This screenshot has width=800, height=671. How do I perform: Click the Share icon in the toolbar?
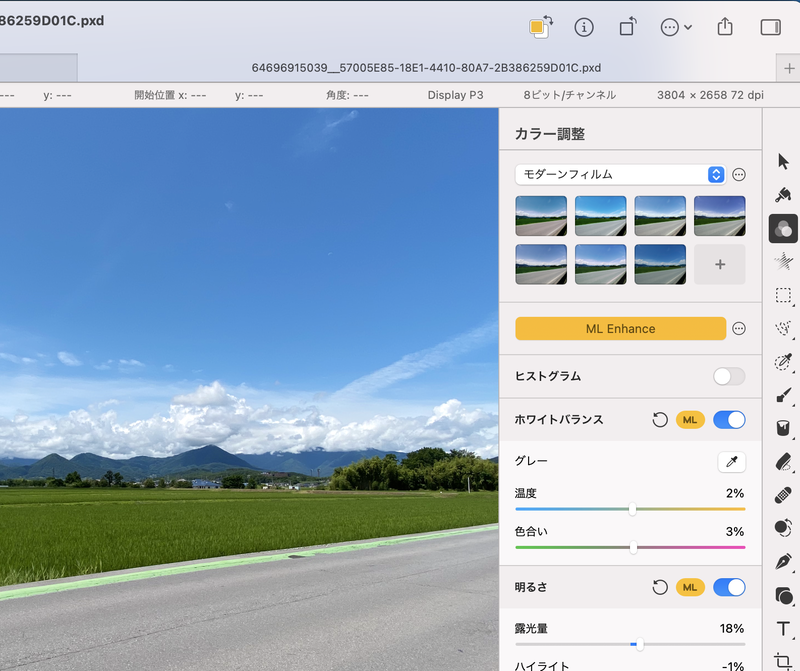725,27
